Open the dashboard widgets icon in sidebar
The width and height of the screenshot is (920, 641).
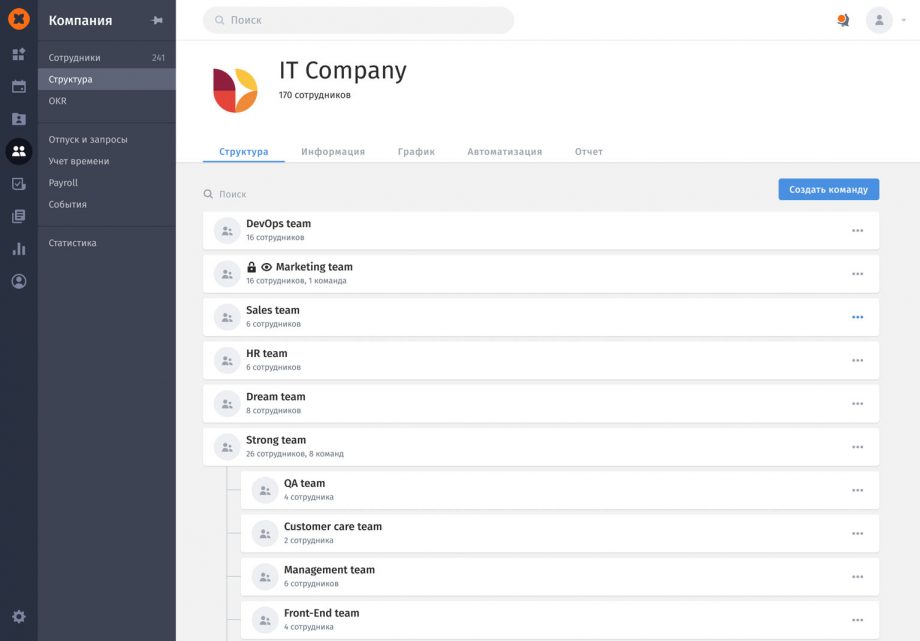click(18, 54)
